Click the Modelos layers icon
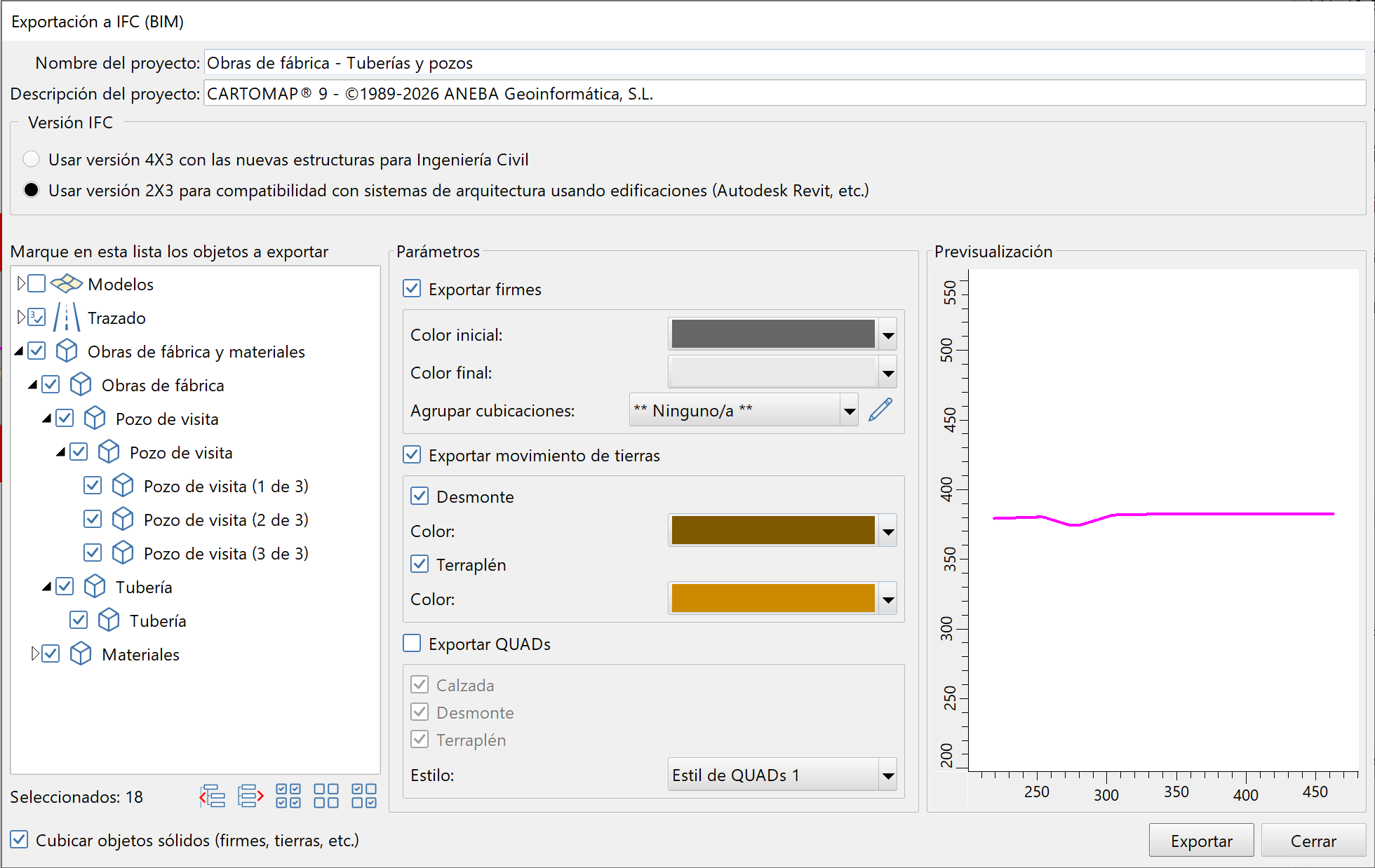1375x868 pixels. [x=67, y=284]
